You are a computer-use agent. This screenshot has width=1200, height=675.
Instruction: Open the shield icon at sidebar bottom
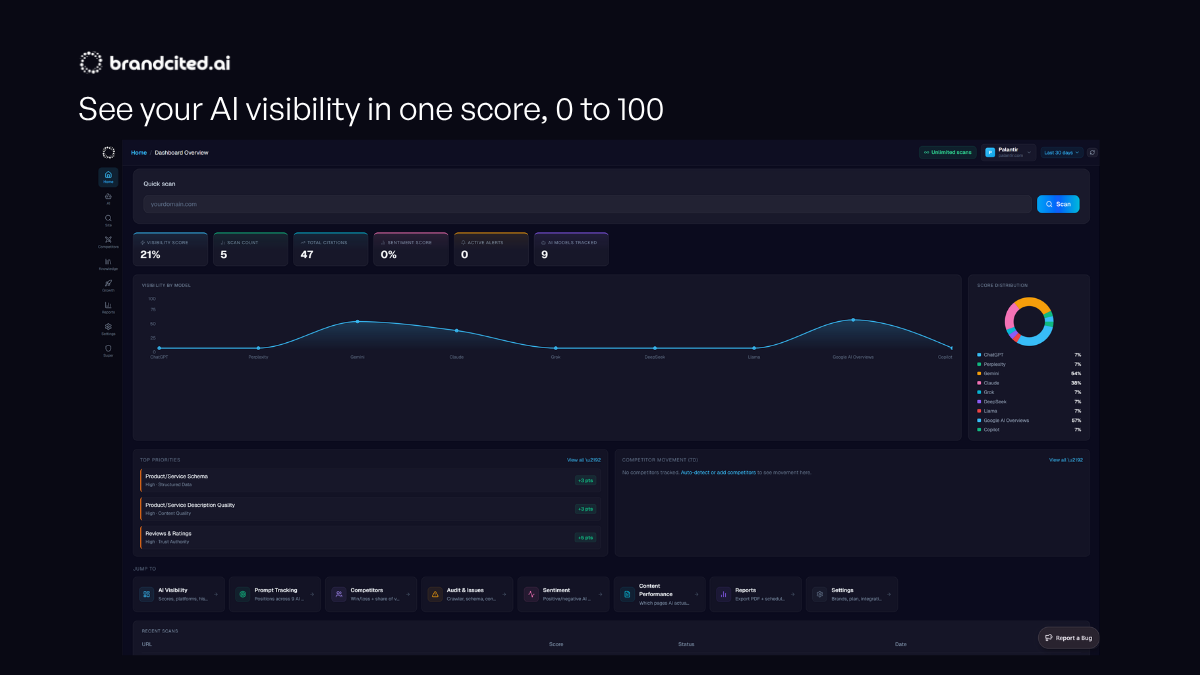[x=108, y=350]
